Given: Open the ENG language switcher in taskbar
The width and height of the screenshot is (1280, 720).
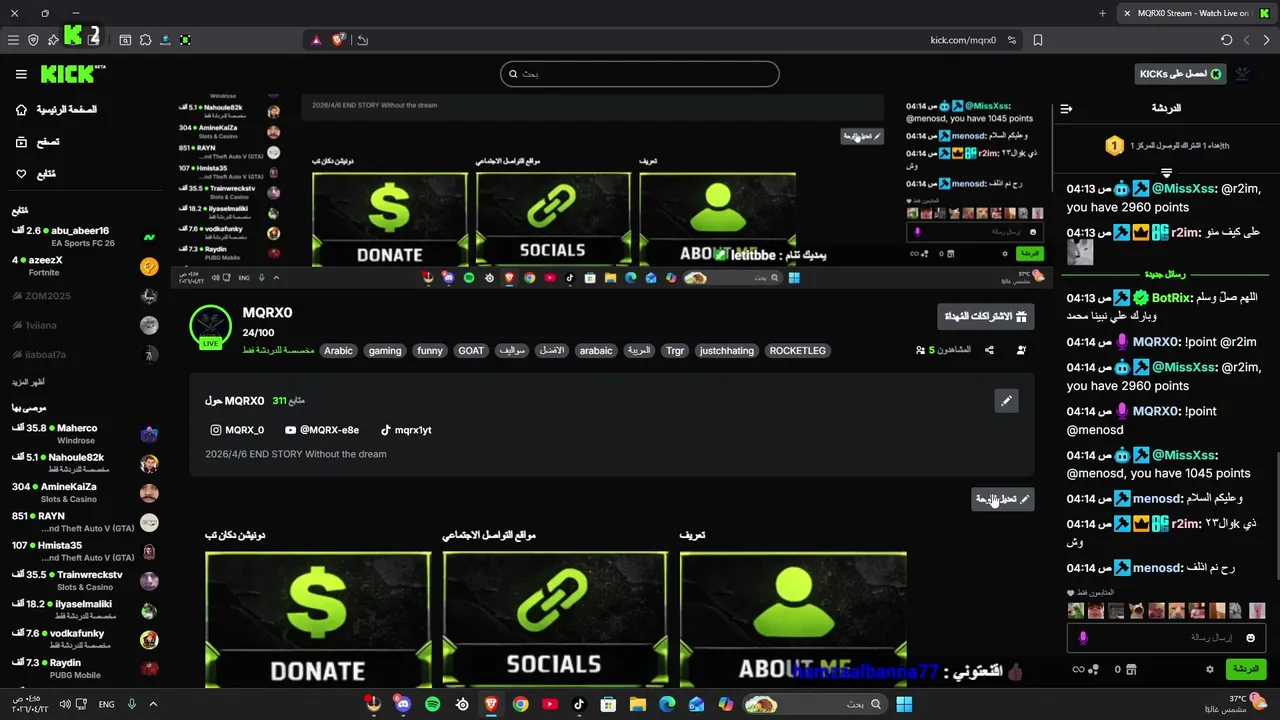Looking at the screenshot, I should click(x=106, y=704).
